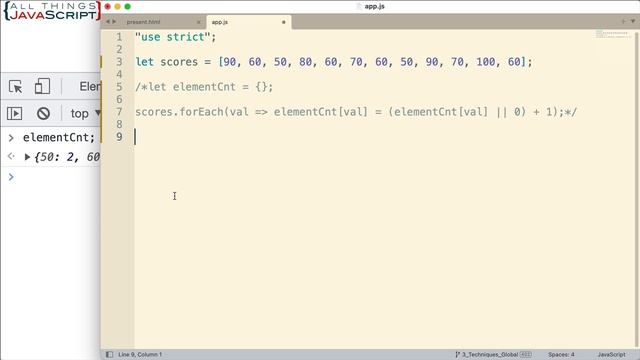
Task: Show the console sidebar in DevTools
Action: point(15,113)
